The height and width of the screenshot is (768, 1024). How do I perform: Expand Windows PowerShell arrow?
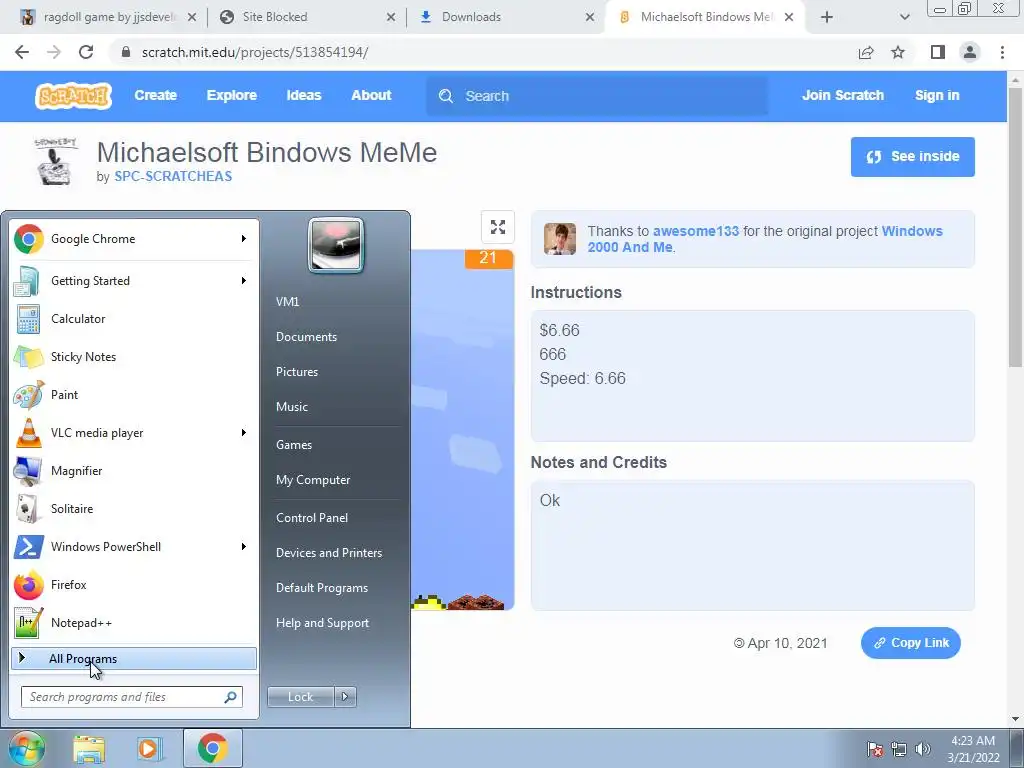[244, 547]
